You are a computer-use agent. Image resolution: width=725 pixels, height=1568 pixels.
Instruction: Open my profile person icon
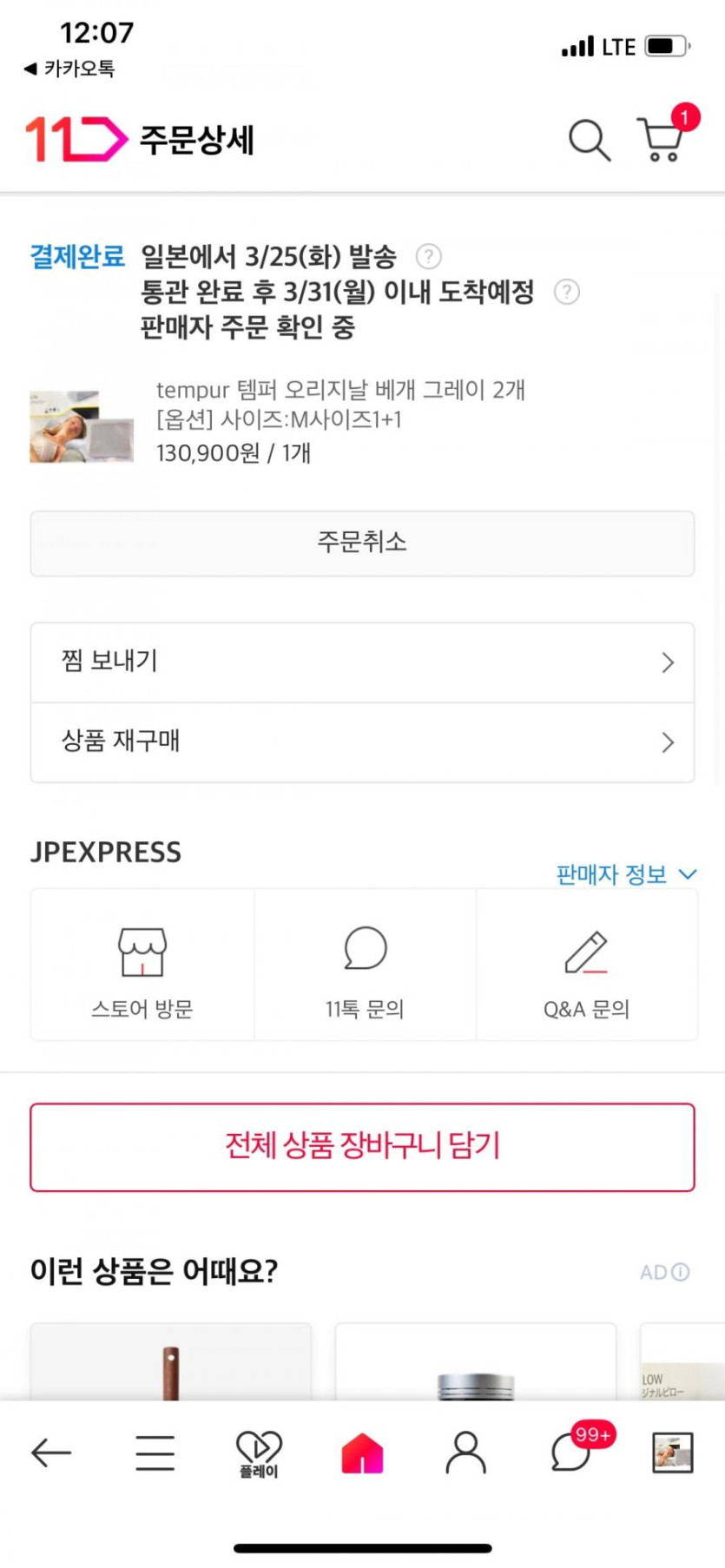466,1453
